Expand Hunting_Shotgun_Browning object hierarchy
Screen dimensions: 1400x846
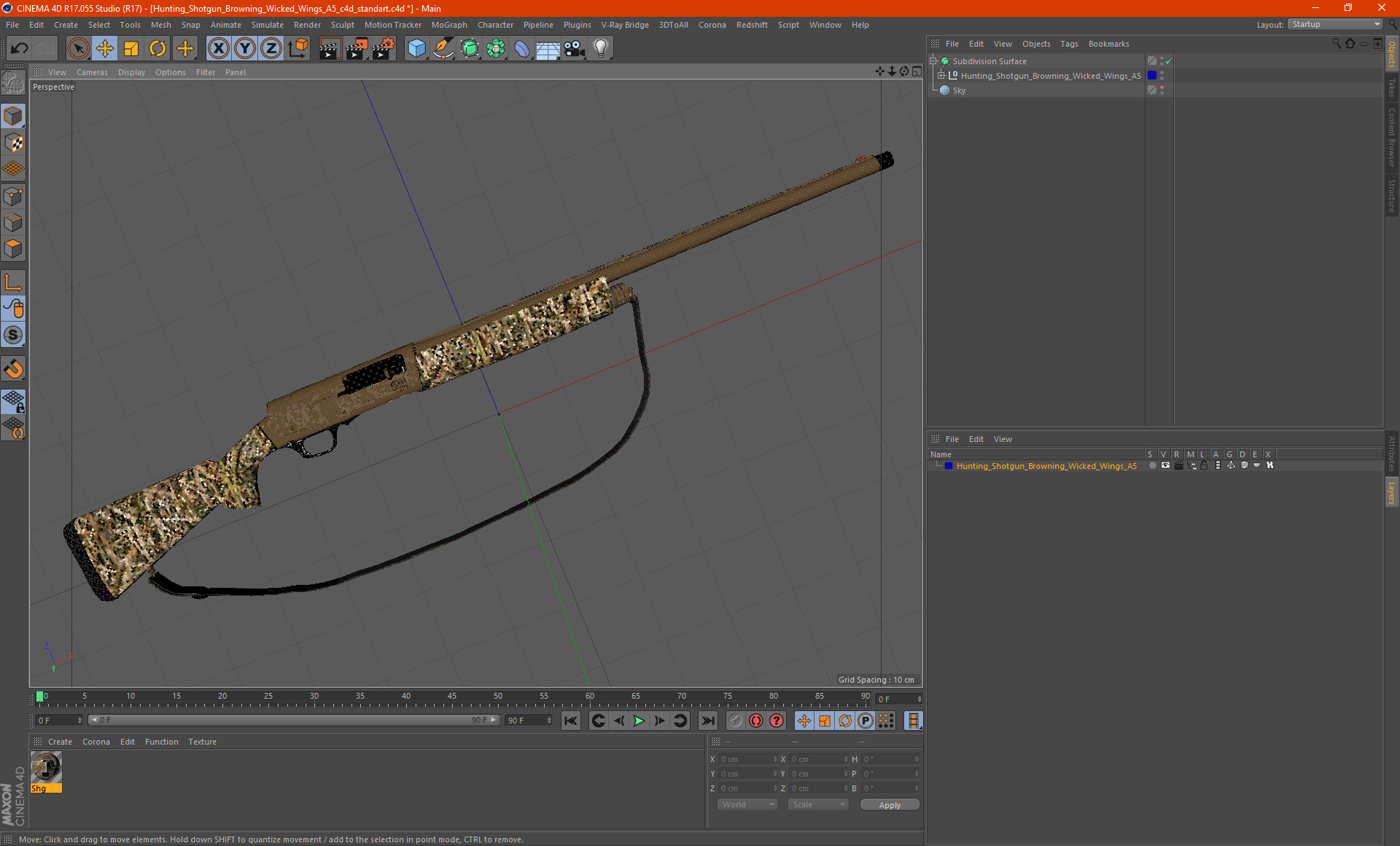tap(941, 76)
